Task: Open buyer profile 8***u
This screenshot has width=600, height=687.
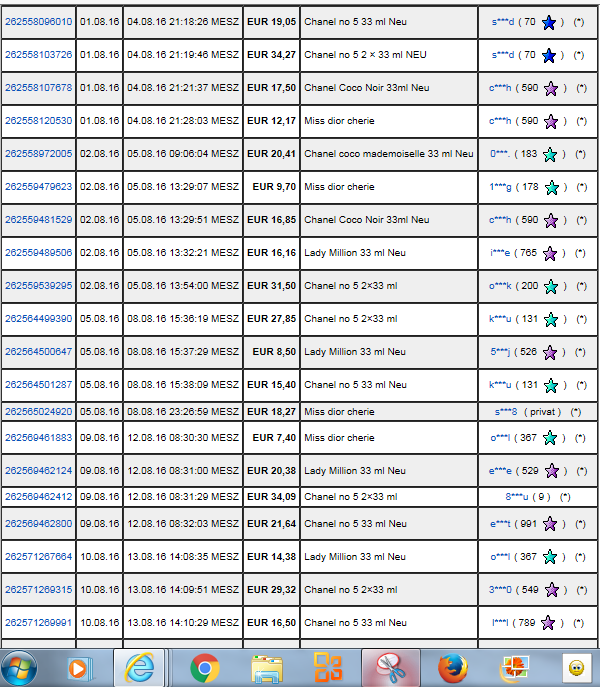Action: (517, 497)
